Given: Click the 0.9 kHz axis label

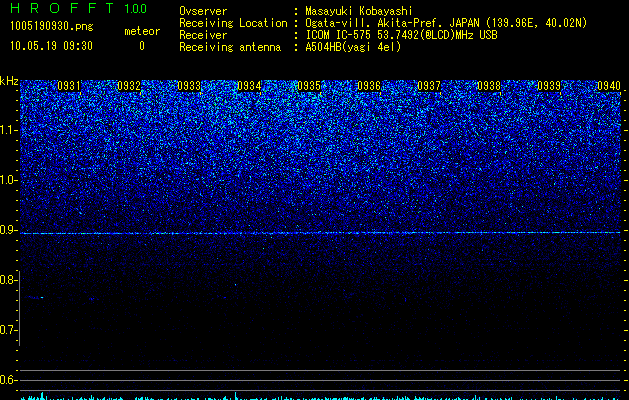Looking at the screenshot, I should coord(7,230).
